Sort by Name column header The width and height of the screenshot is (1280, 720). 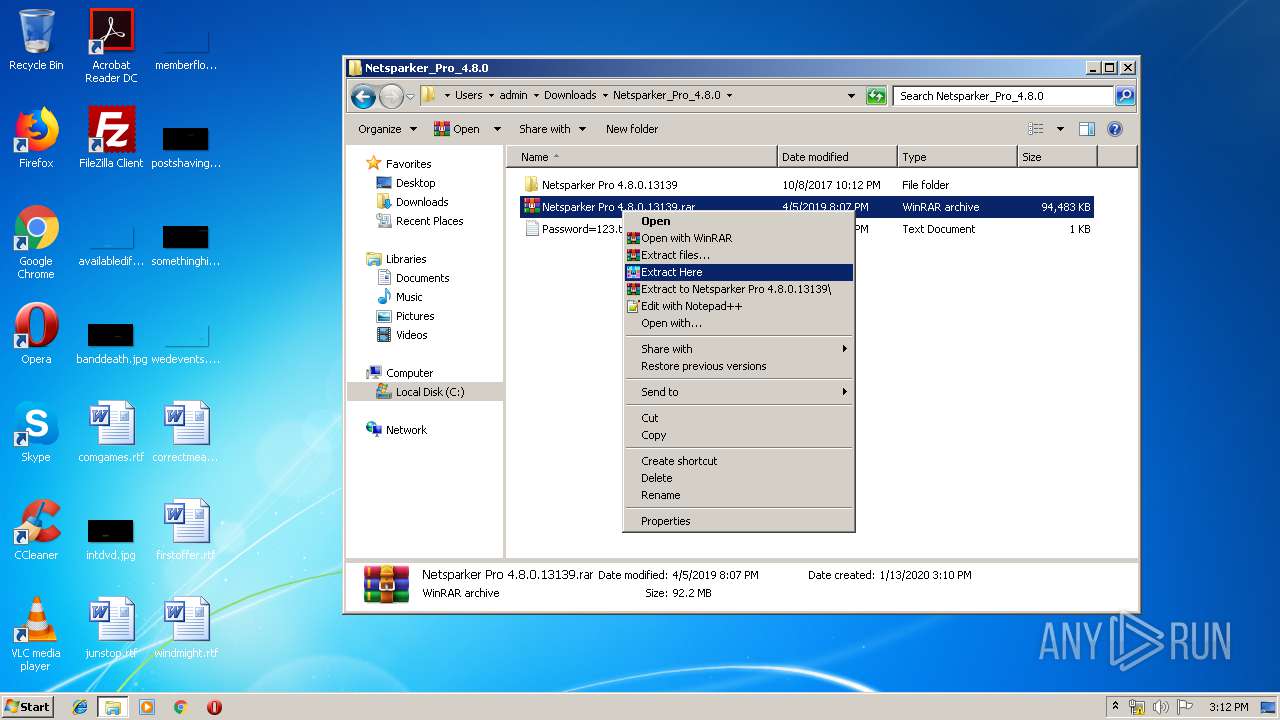(642, 157)
